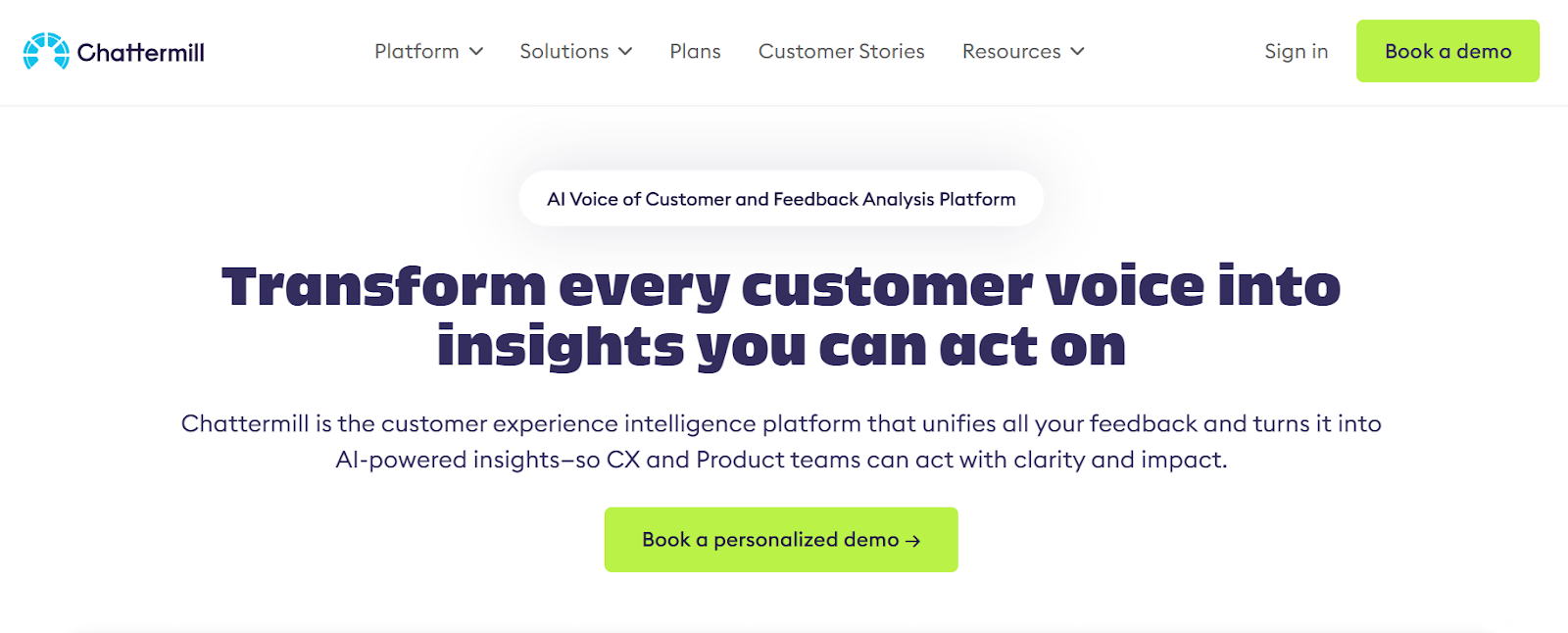
Task: Click the arrow icon inside personalized demo button
Action: (914, 540)
